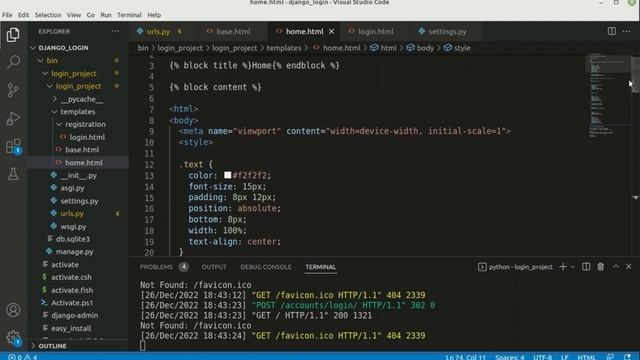
Task: Close the terminal panel
Action: coord(629,267)
